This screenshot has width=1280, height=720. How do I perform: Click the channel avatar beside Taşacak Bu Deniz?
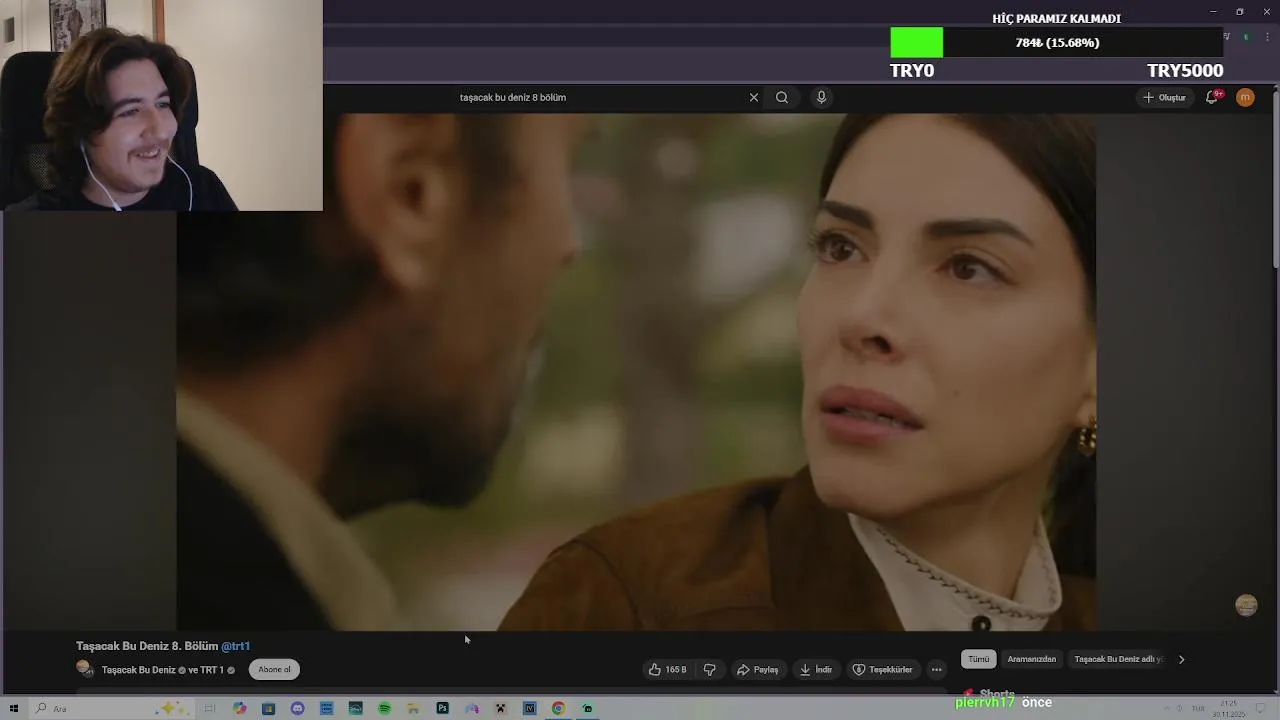pyautogui.click(x=85, y=668)
